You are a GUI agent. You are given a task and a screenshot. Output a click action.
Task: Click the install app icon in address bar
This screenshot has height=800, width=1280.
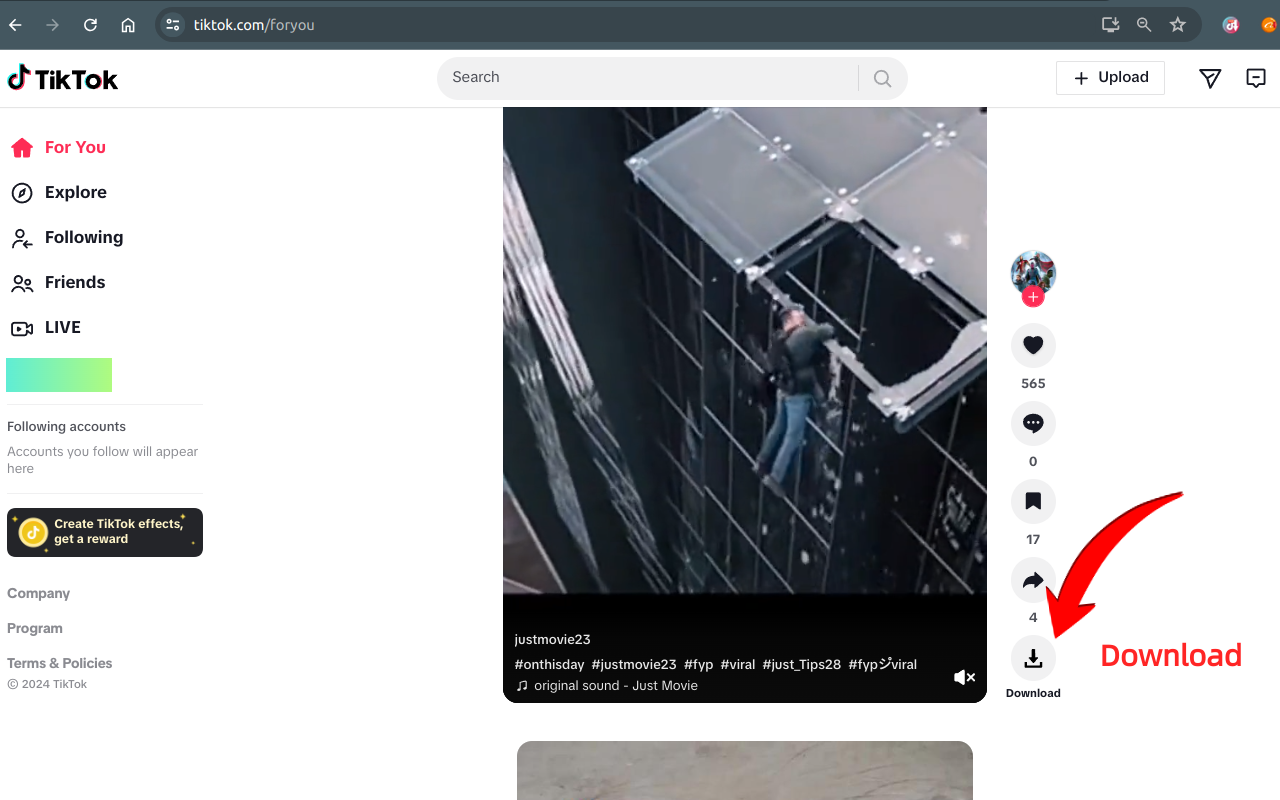(1110, 25)
